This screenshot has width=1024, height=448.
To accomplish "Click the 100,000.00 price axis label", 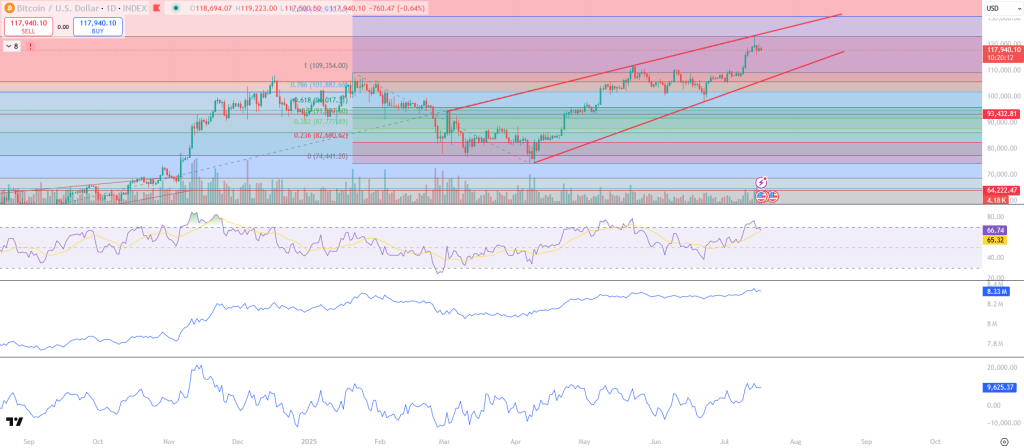I will 1002,96.
